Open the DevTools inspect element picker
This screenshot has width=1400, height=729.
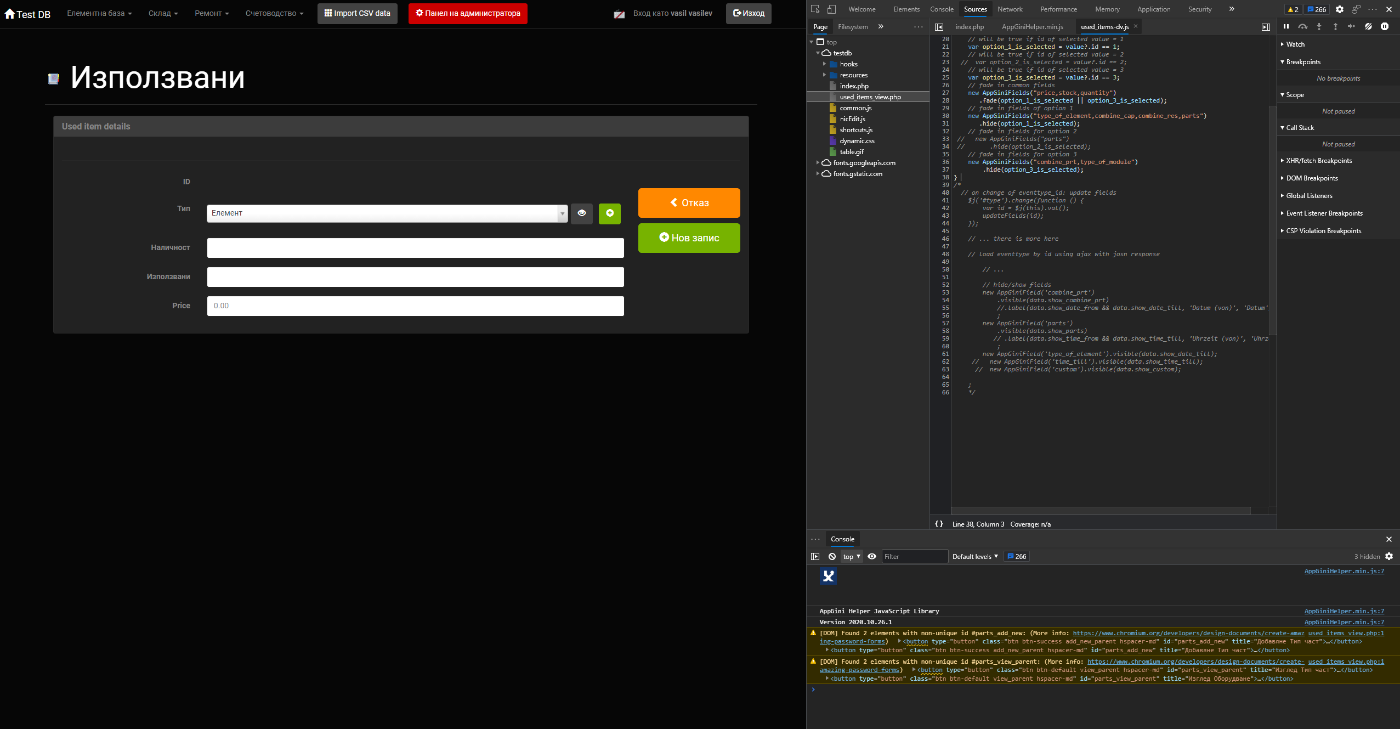[815, 9]
